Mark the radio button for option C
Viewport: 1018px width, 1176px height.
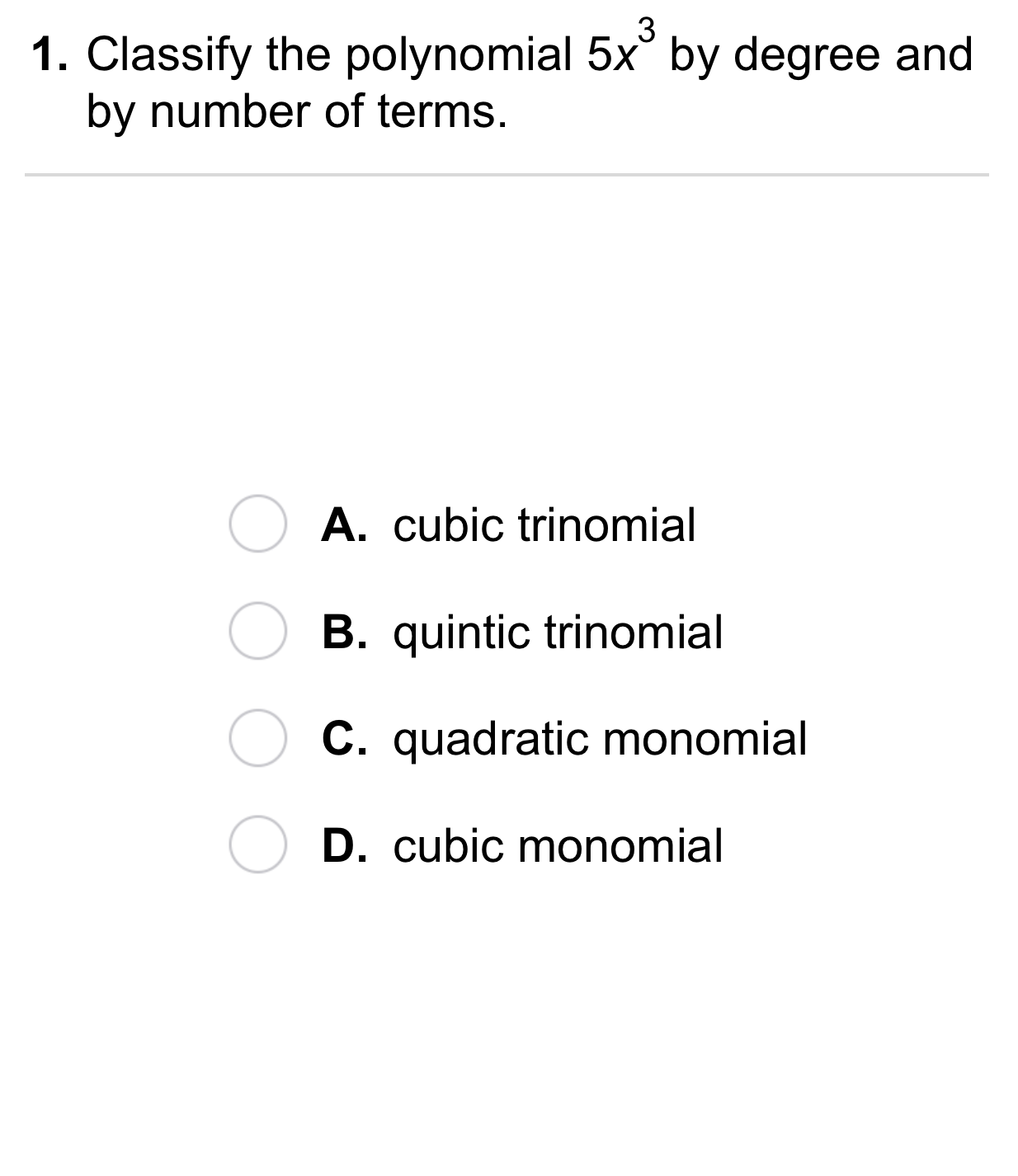coord(257,738)
